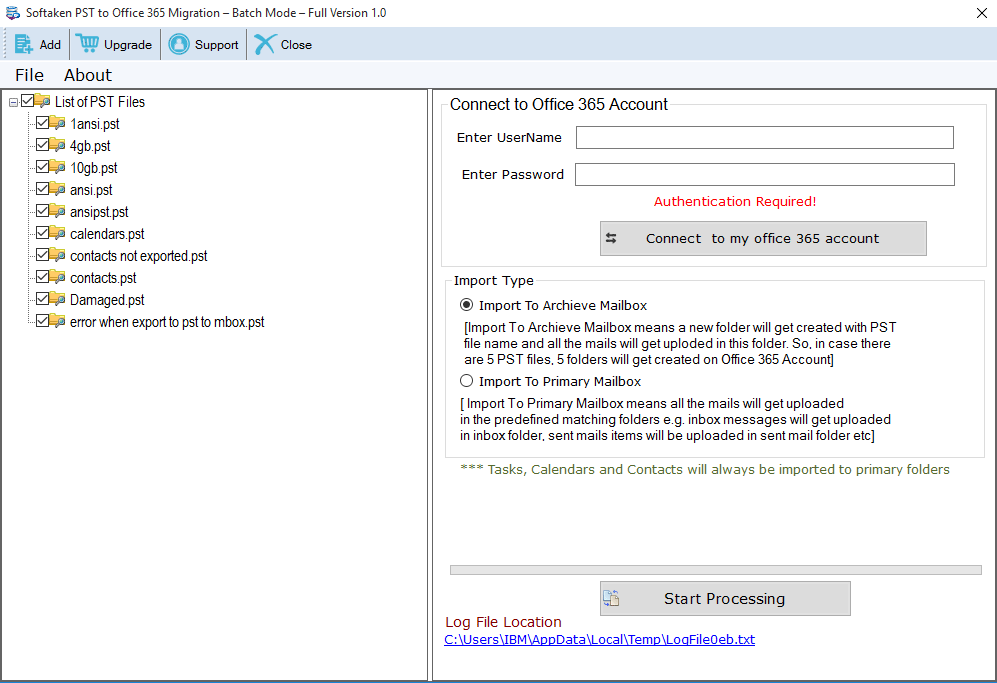Deselect the ansi.pst checkbox
Image resolution: width=997 pixels, height=683 pixels.
click(43, 188)
